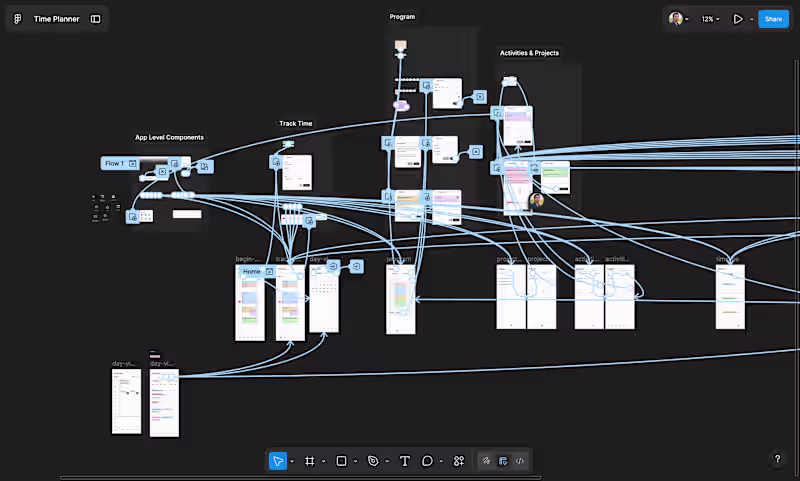Open the Frame tool dropdown arrow

(323, 462)
